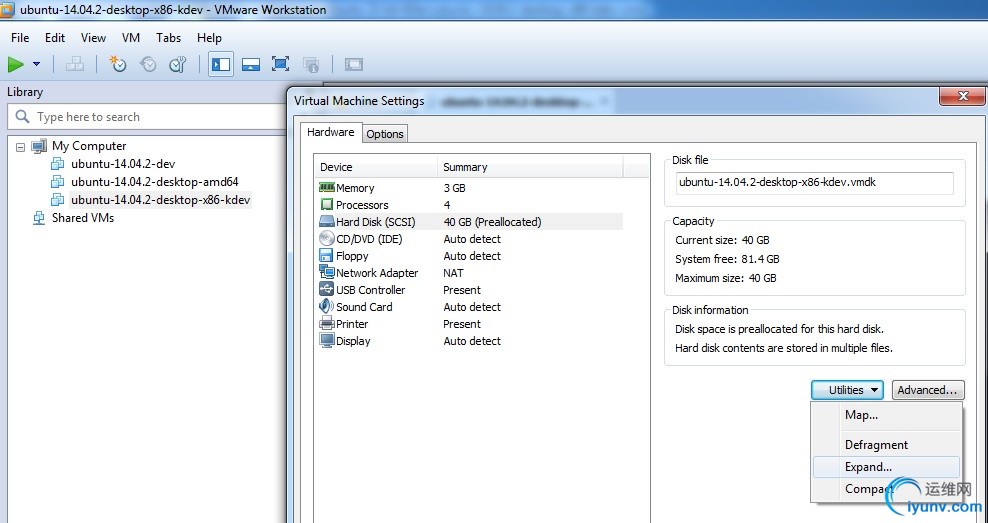Open the View menu
The image size is (988, 523).
coord(93,38)
